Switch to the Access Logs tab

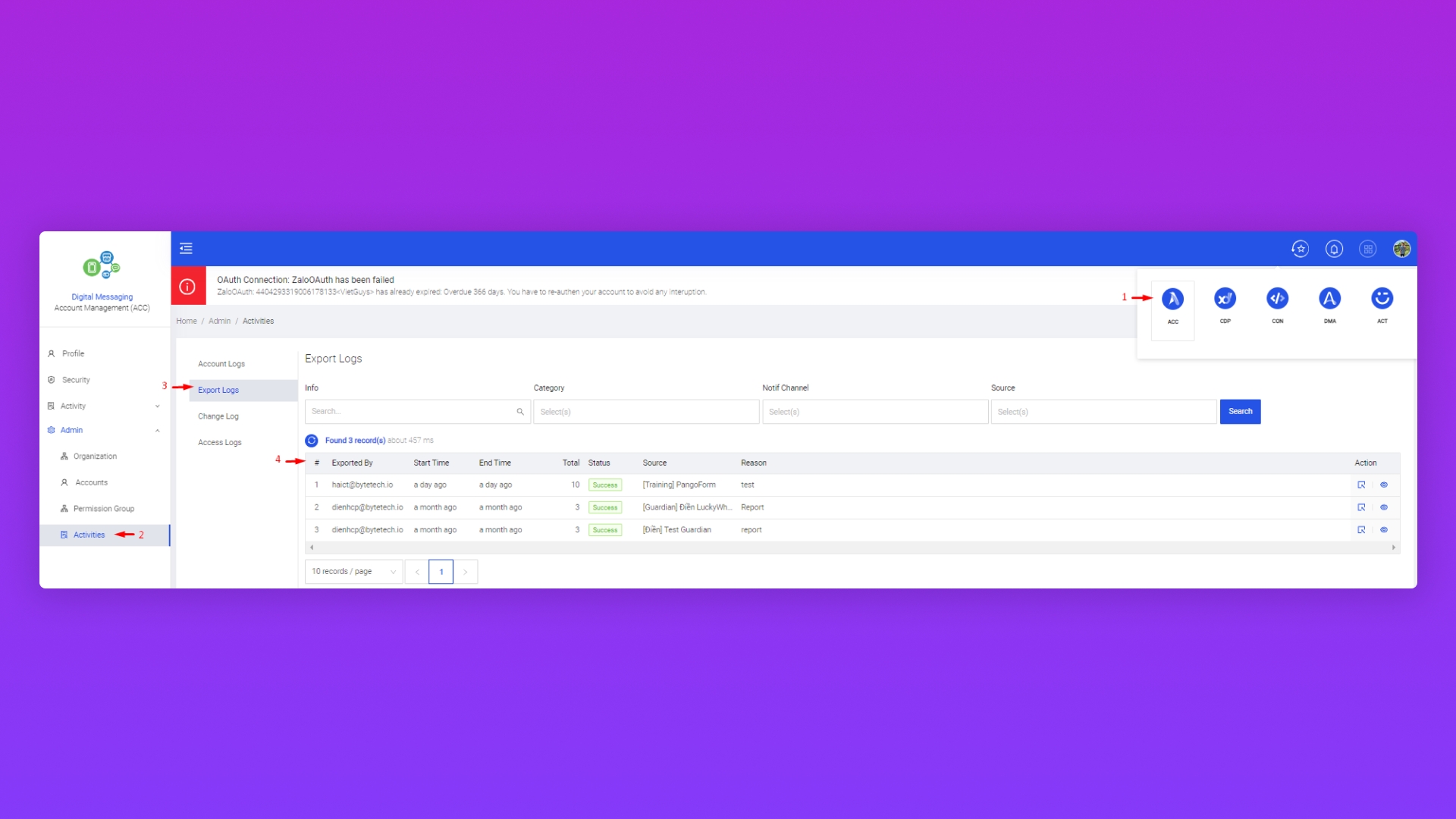tap(220, 442)
